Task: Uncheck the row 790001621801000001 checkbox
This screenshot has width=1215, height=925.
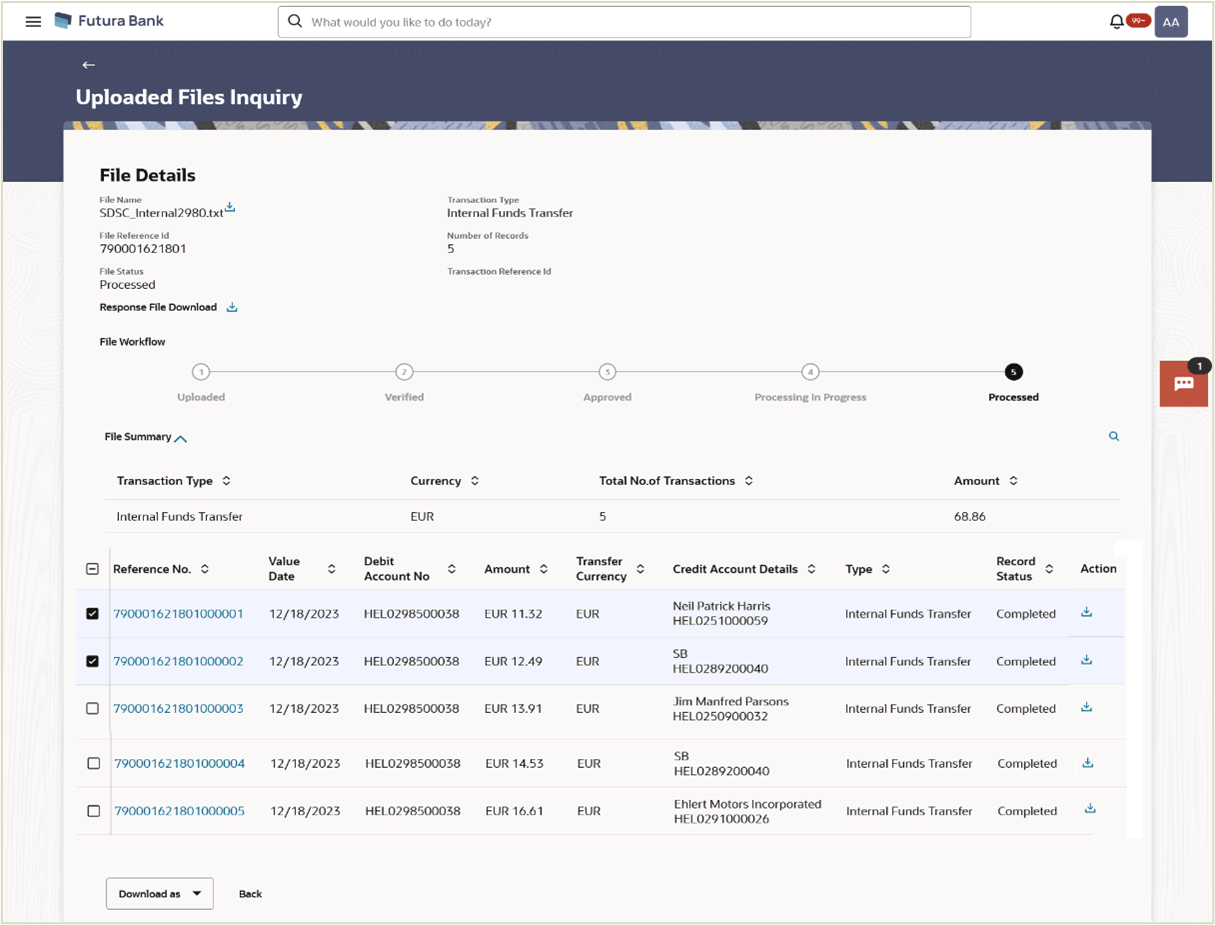Action: (x=92, y=613)
